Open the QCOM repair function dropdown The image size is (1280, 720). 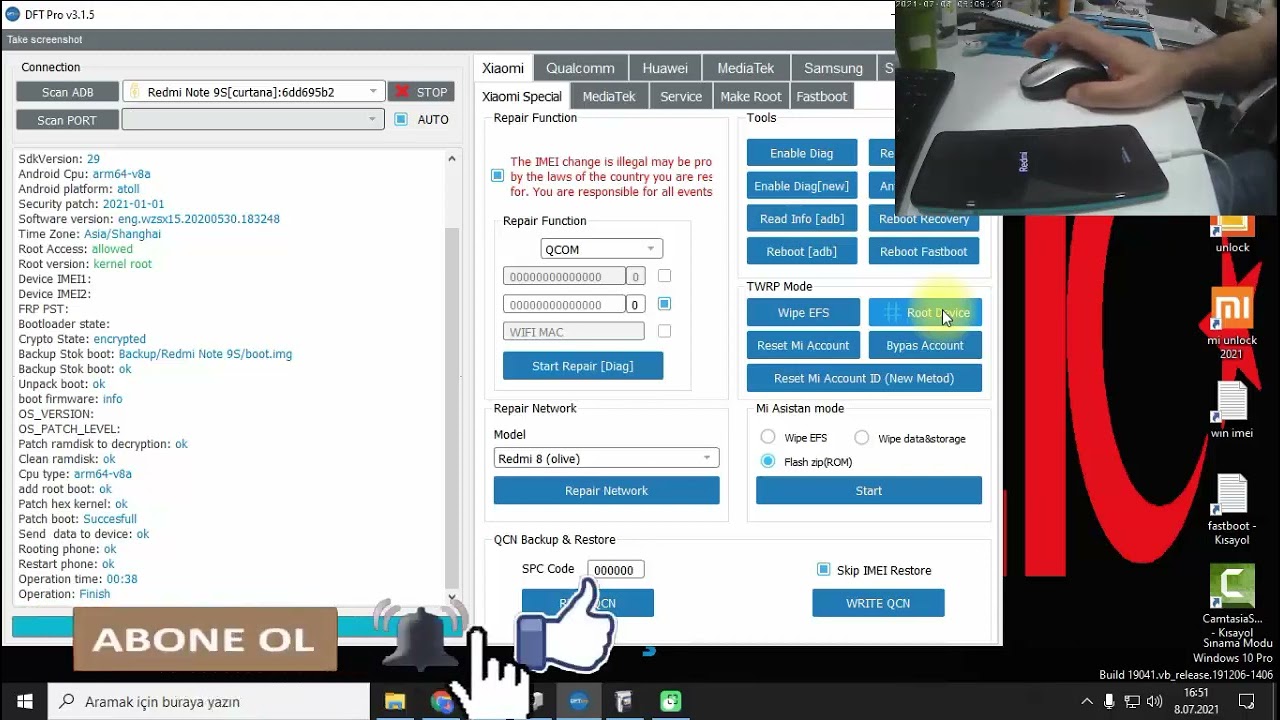(x=601, y=249)
